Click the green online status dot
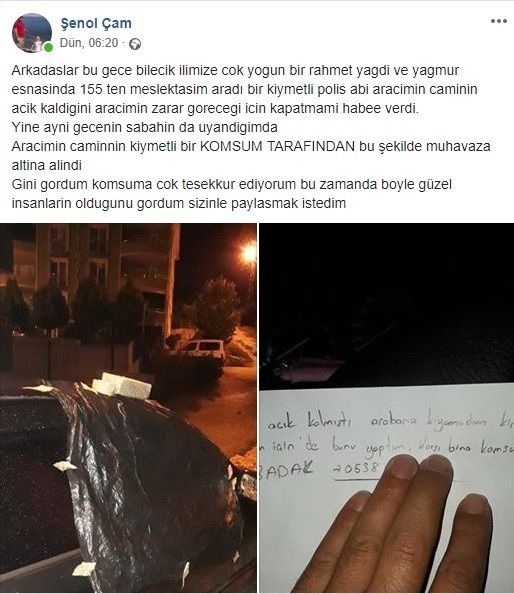 (x=48, y=47)
